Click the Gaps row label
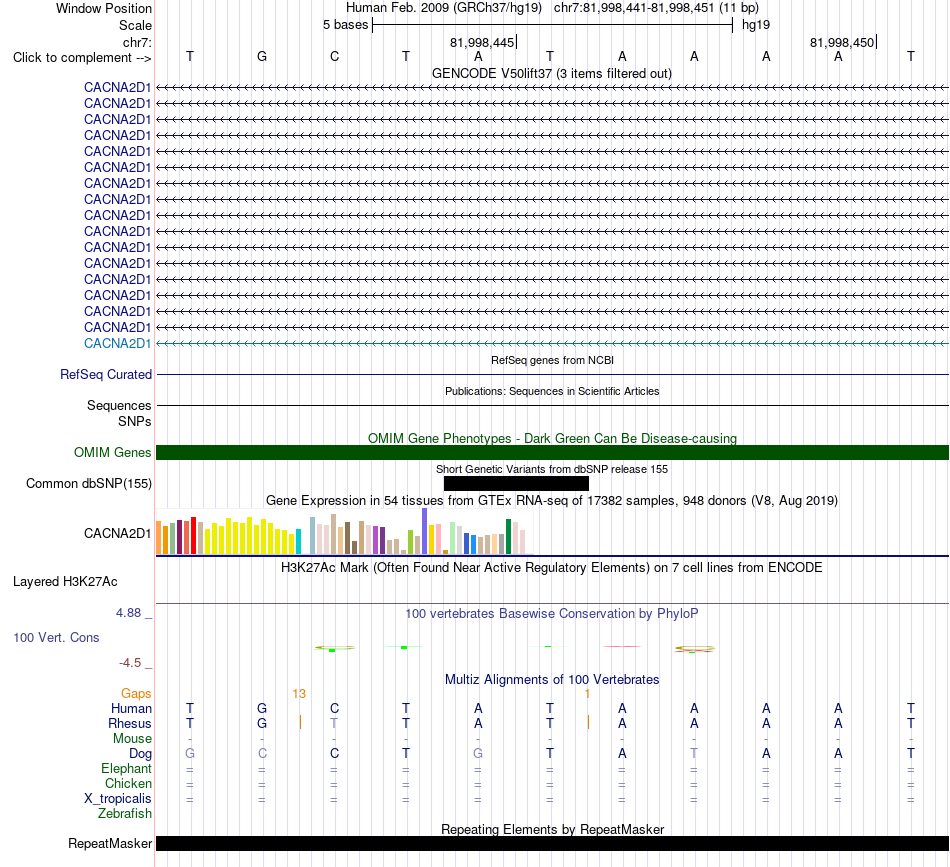This screenshot has width=950, height=867. click(136, 694)
